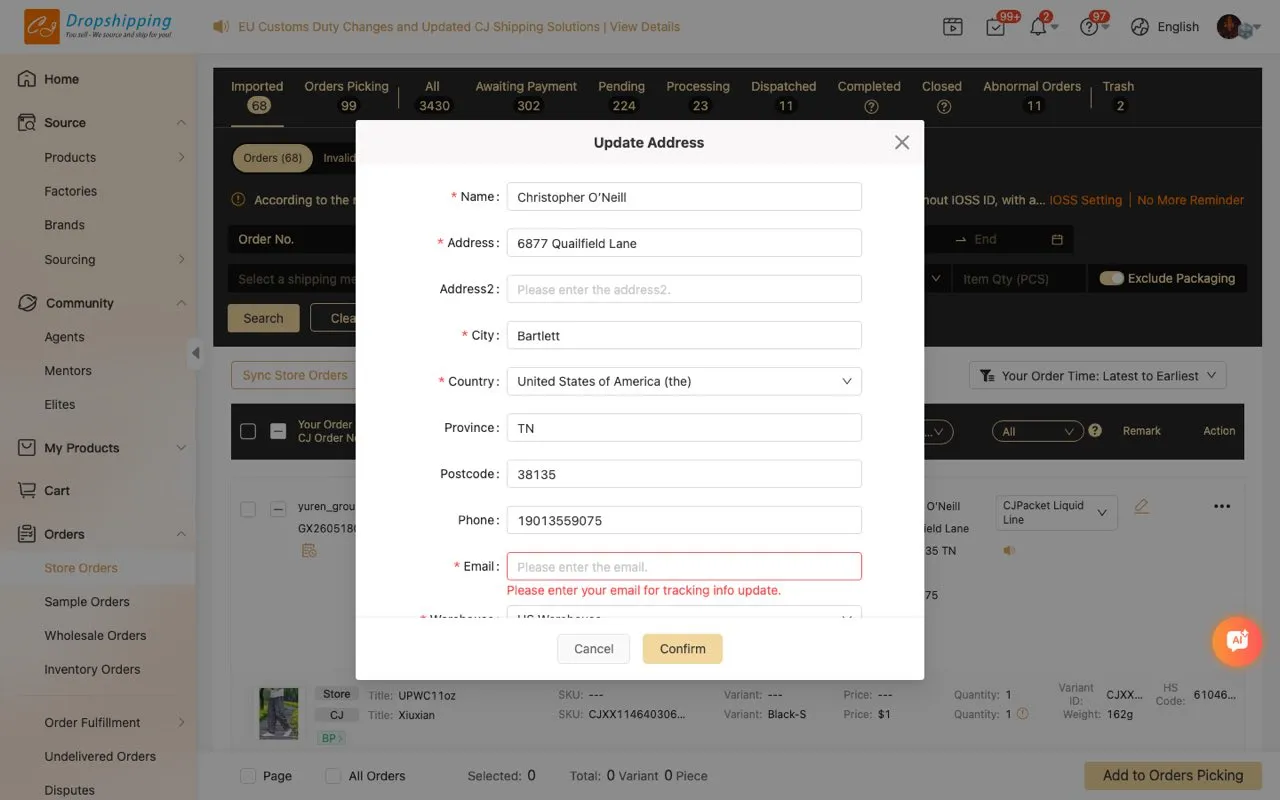Click the Closed tab help icon
This screenshot has height=800, width=1280.
(x=944, y=106)
